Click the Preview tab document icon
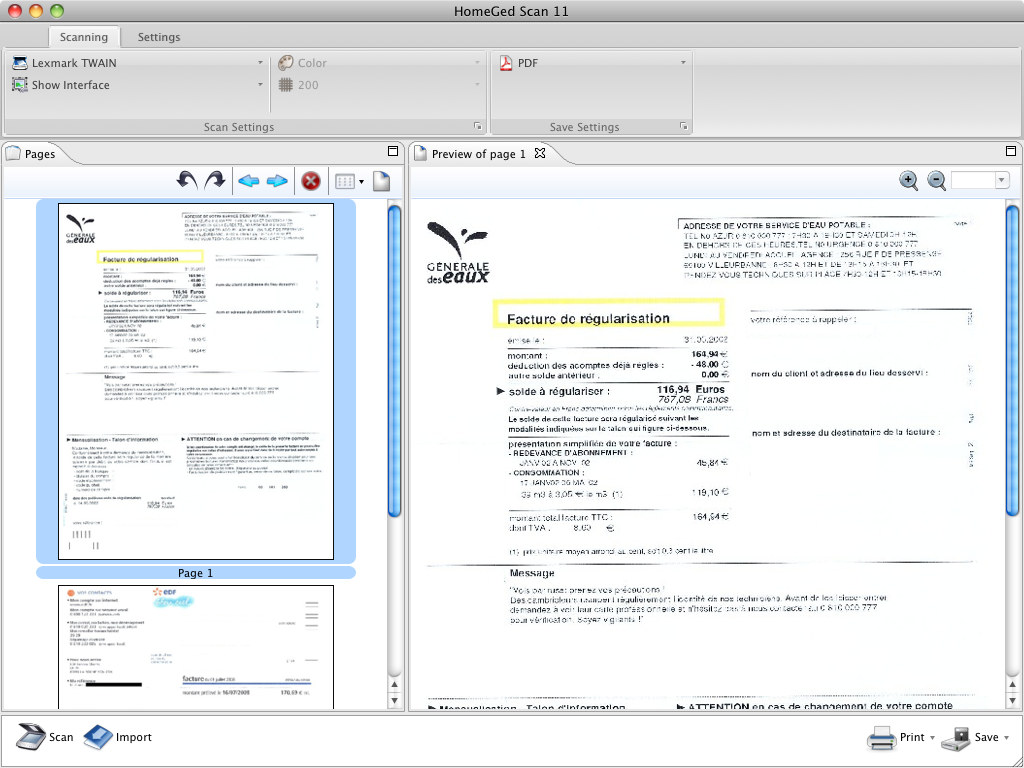 pyautogui.click(x=420, y=153)
